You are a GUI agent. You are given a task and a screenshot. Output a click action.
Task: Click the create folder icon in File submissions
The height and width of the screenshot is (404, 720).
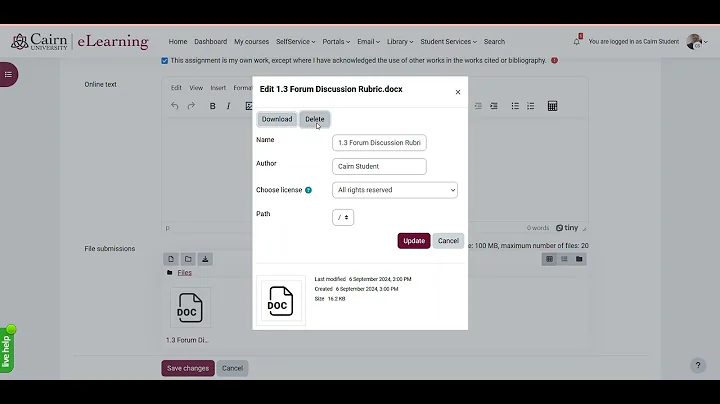coord(188,259)
